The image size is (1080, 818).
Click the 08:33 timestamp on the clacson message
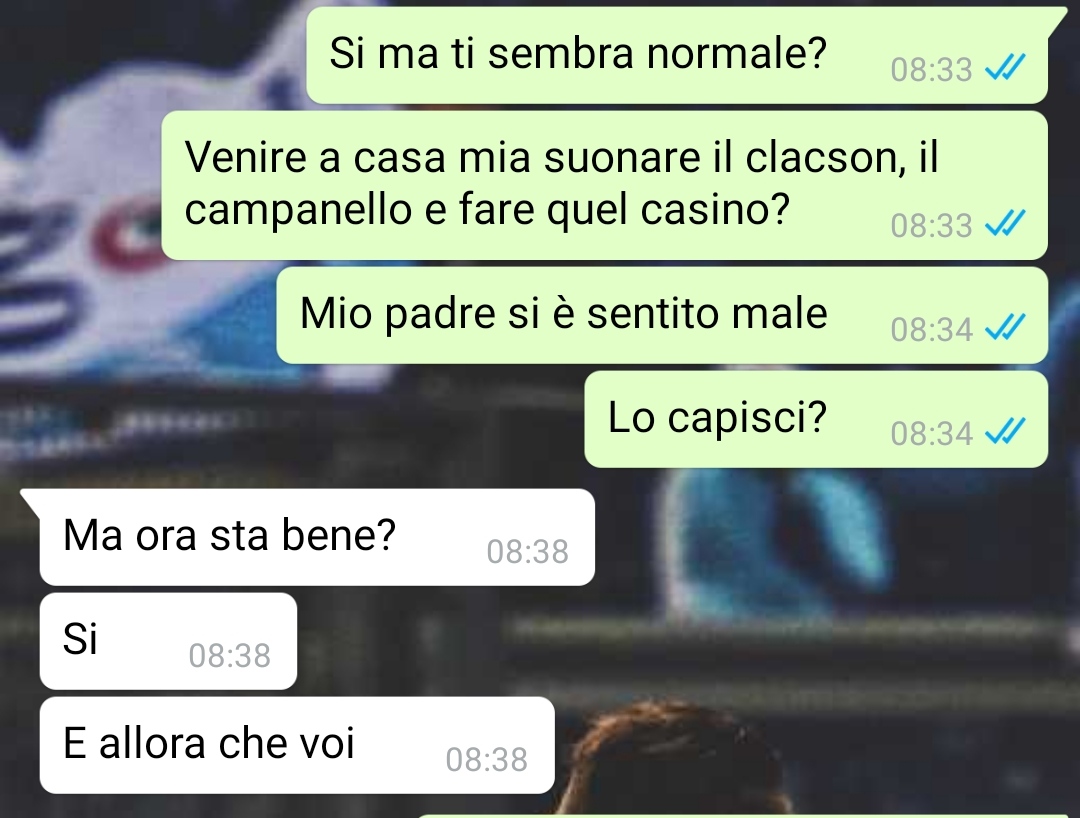pos(931,225)
